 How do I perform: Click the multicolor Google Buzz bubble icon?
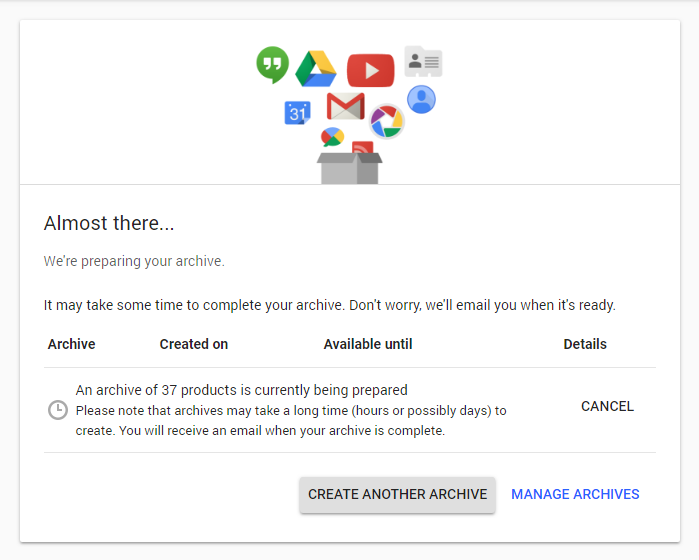pyautogui.click(x=332, y=137)
